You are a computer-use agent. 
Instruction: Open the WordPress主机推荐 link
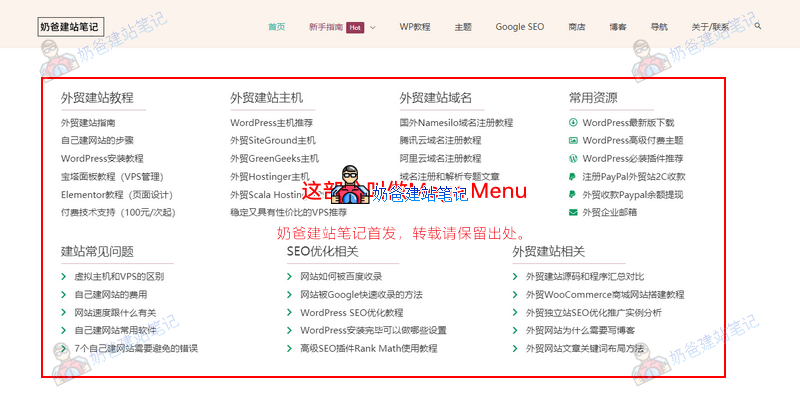point(271,122)
